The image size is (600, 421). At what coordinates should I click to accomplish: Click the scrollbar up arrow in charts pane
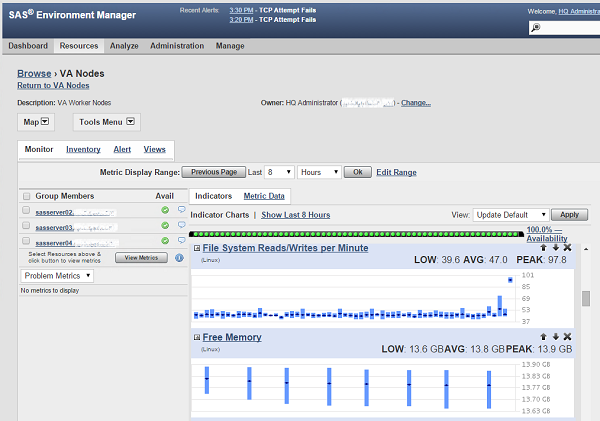point(586,249)
